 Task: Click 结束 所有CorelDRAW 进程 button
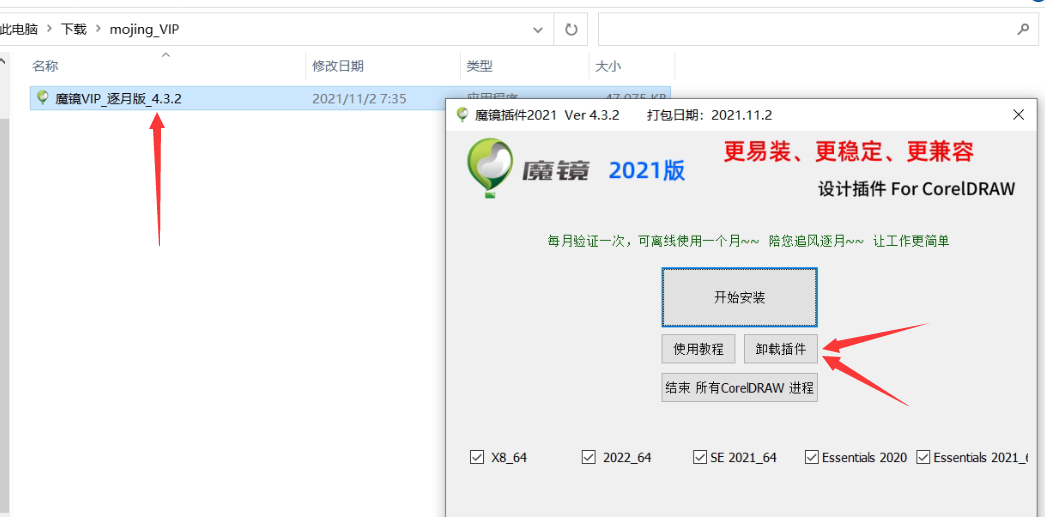pos(739,388)
